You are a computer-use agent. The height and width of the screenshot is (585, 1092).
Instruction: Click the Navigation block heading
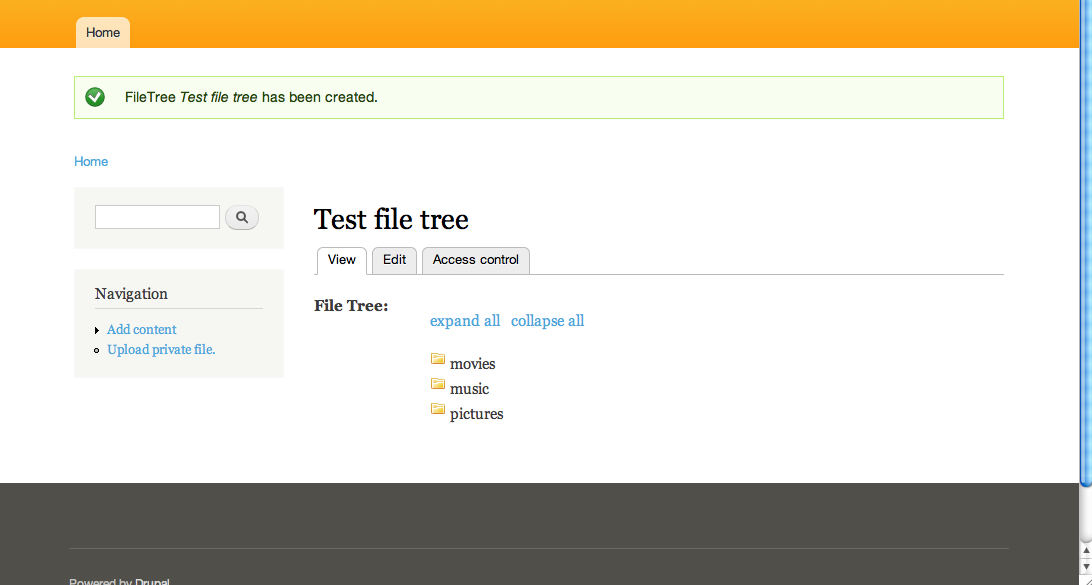(x=132, y=294)
